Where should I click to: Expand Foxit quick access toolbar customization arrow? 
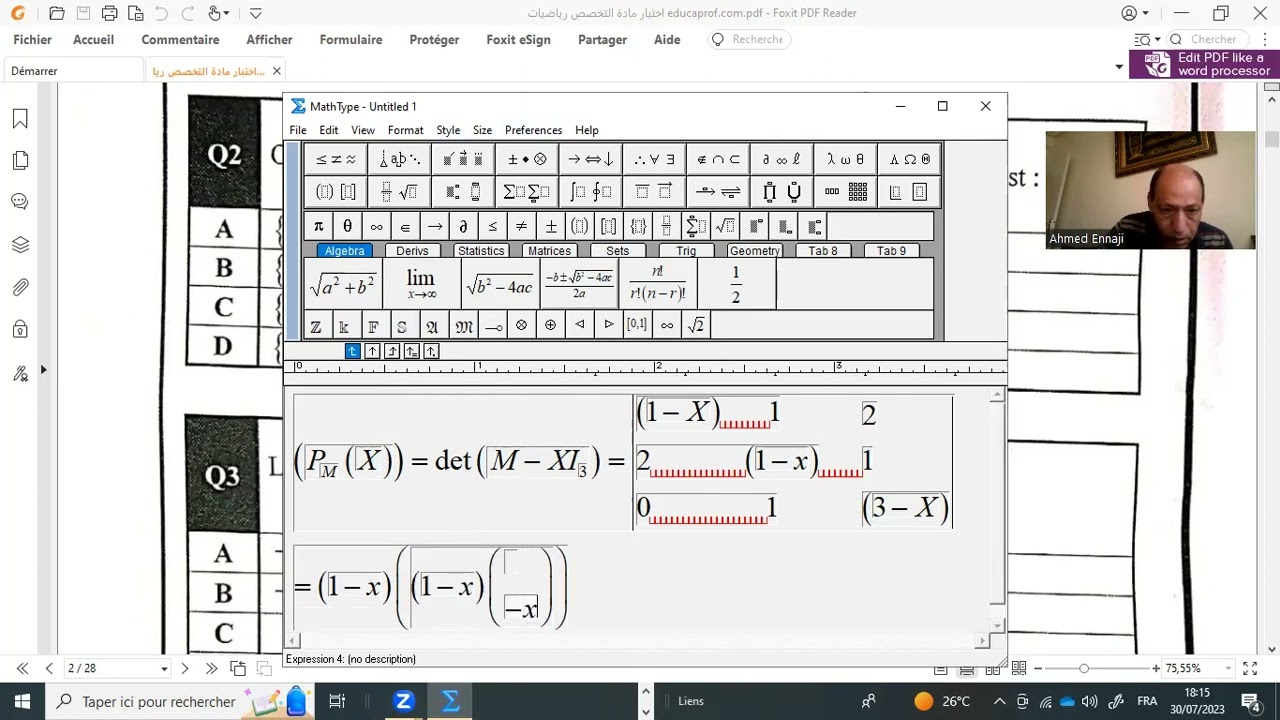tap(256, 14)
